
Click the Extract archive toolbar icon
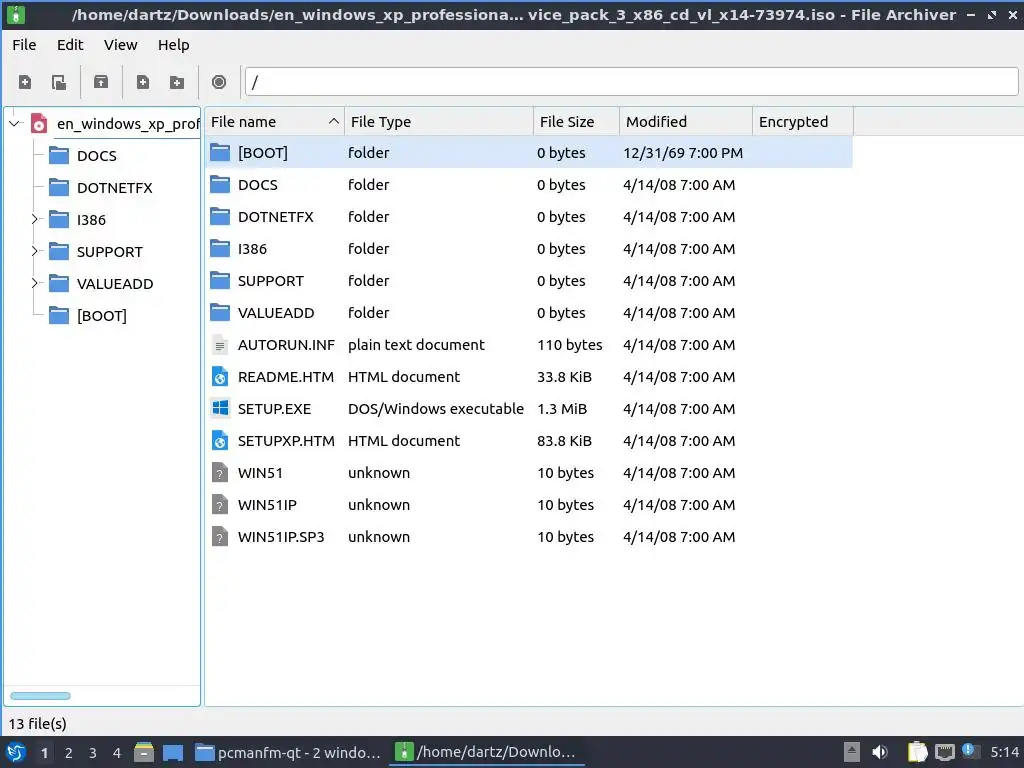(101, 82)
